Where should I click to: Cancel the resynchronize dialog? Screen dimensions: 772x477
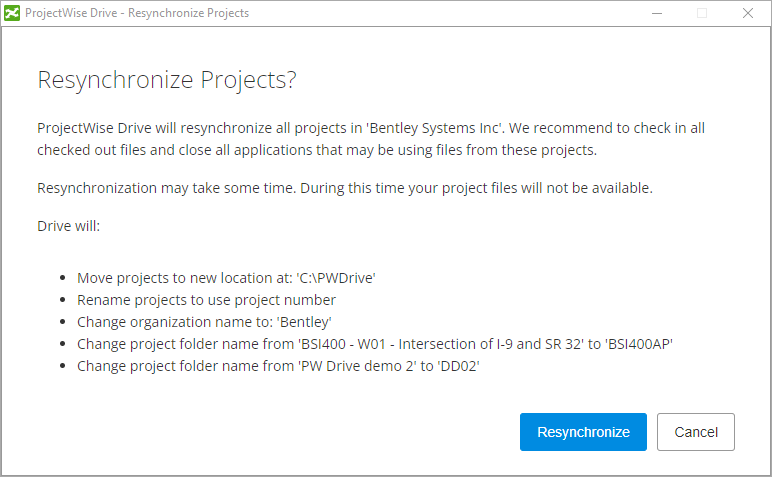click(696, 432)
